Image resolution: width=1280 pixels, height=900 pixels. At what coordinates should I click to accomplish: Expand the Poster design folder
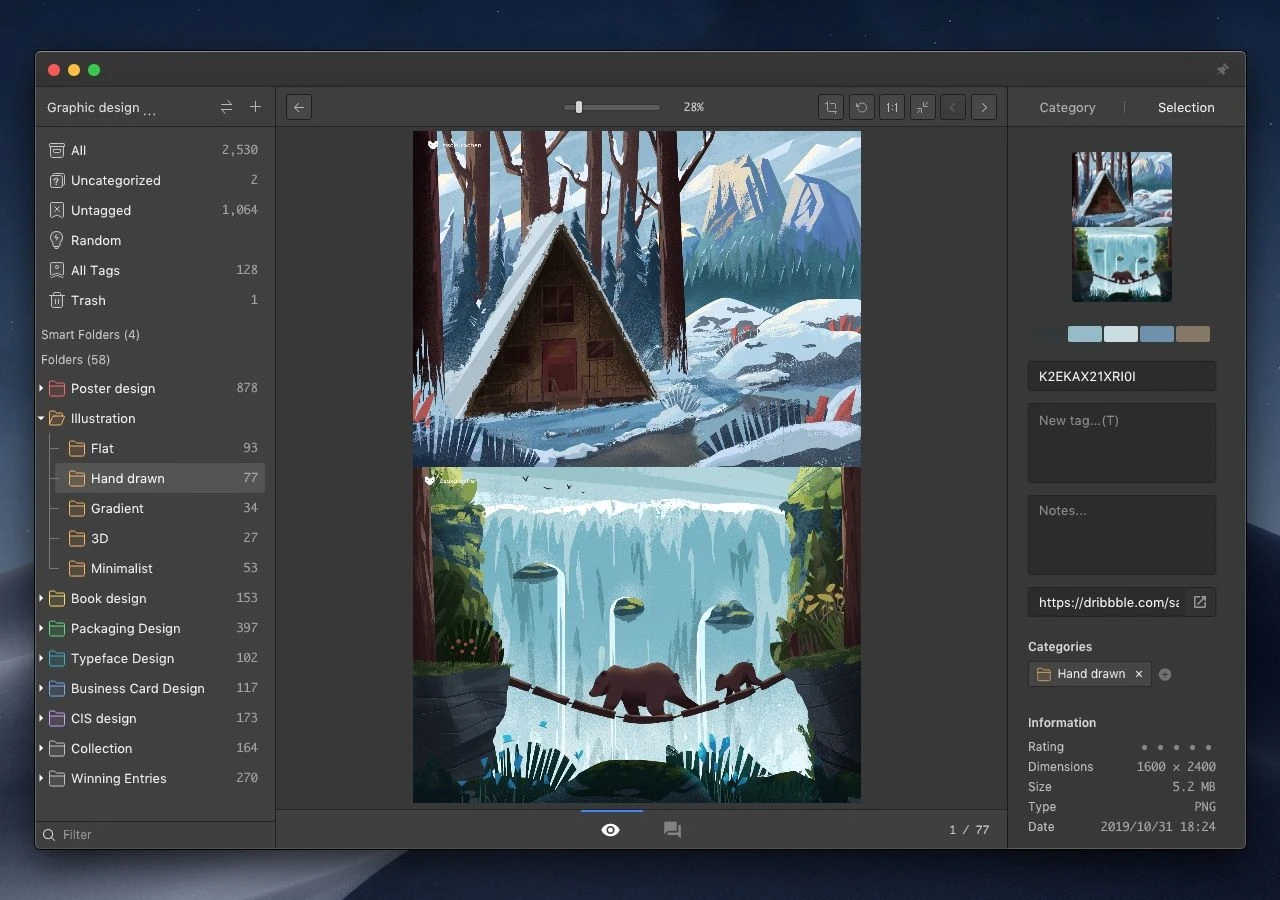[x=41, y=388]
